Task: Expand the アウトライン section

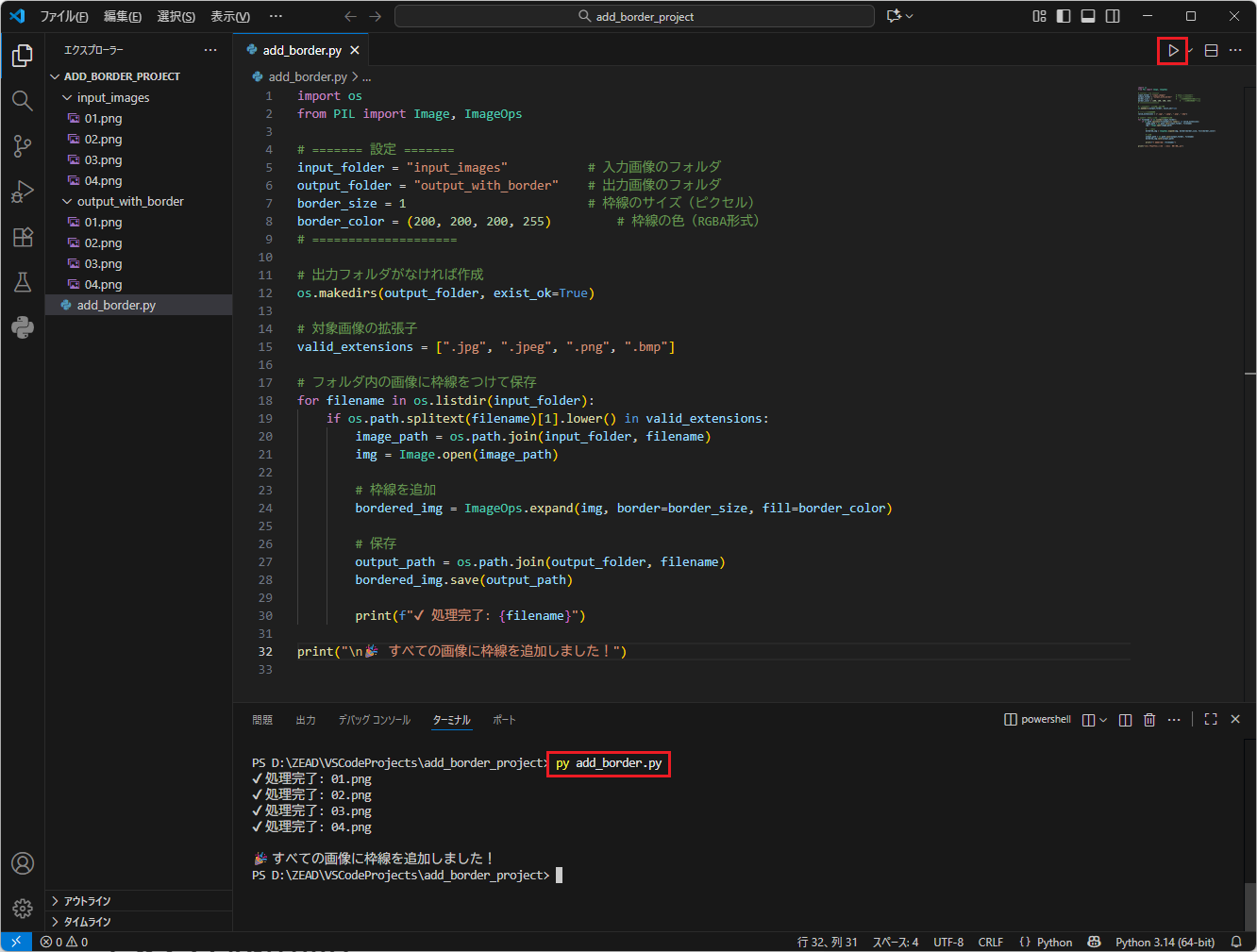Action: (x=87, y=901)
